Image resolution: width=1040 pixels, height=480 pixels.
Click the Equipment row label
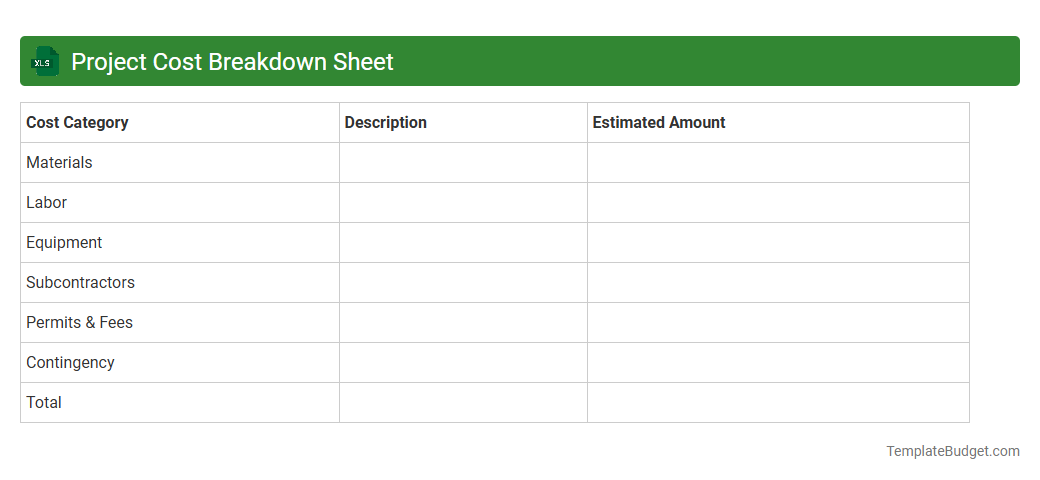coord(64,243)
